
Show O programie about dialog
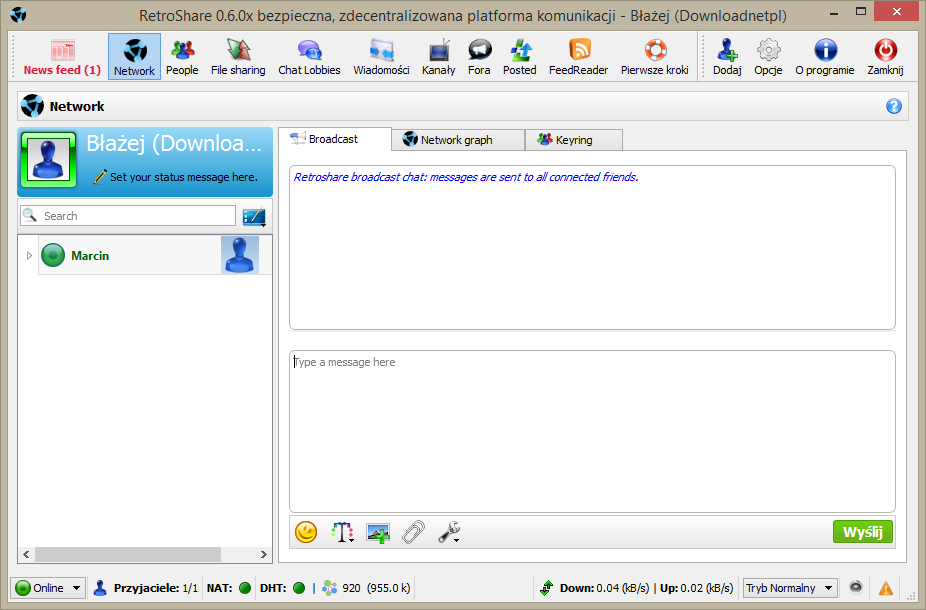(x=825, y=57)
